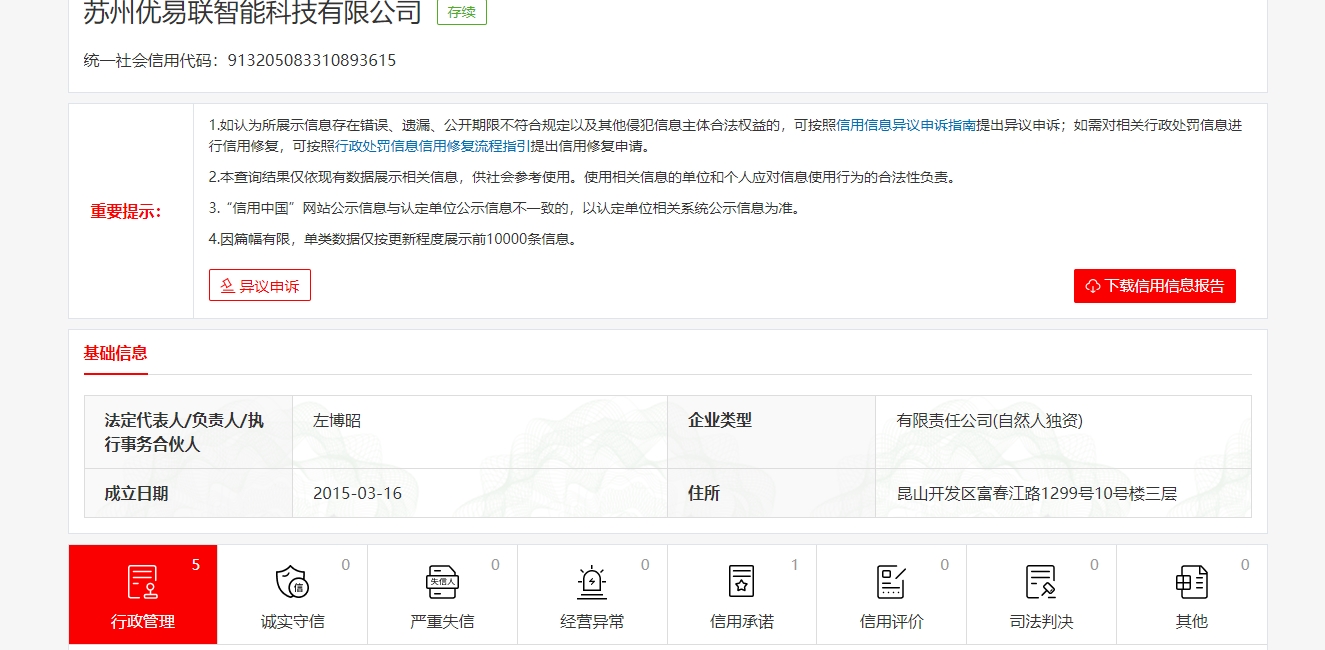Click establishment date 2015-03-16
Image resolution: width=1325 pixels, height=650 pixels.
click(357, 493)
